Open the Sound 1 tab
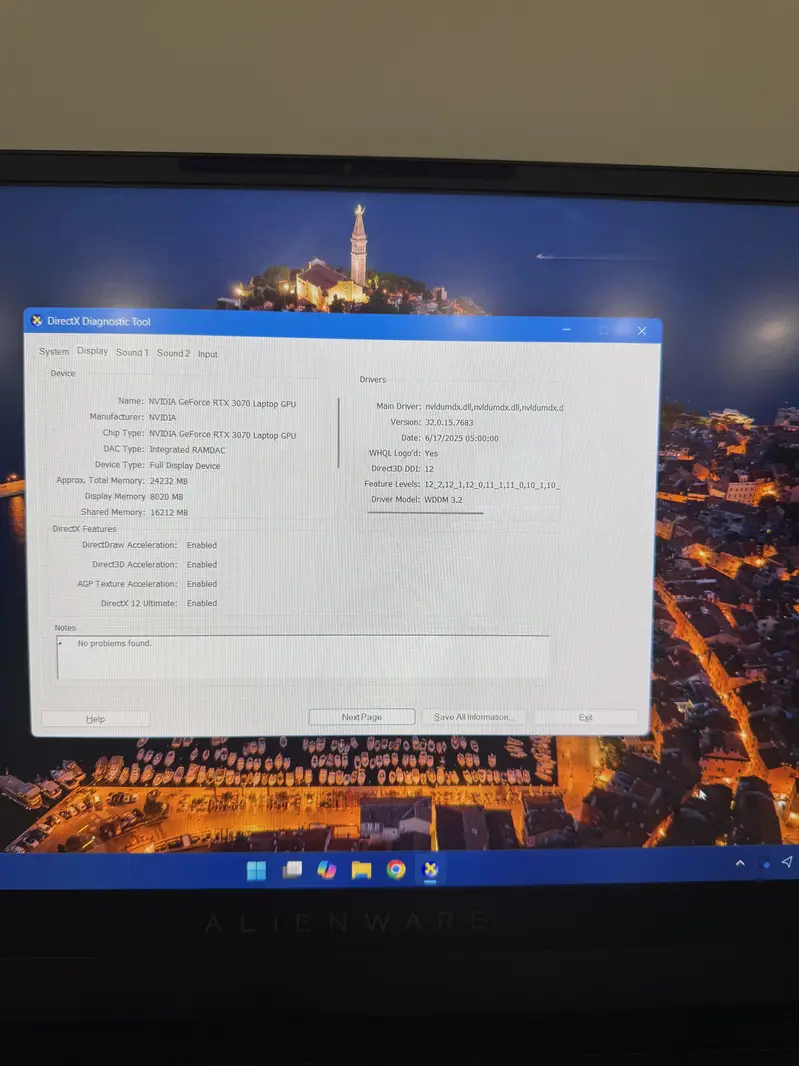 tap(132, 353)
